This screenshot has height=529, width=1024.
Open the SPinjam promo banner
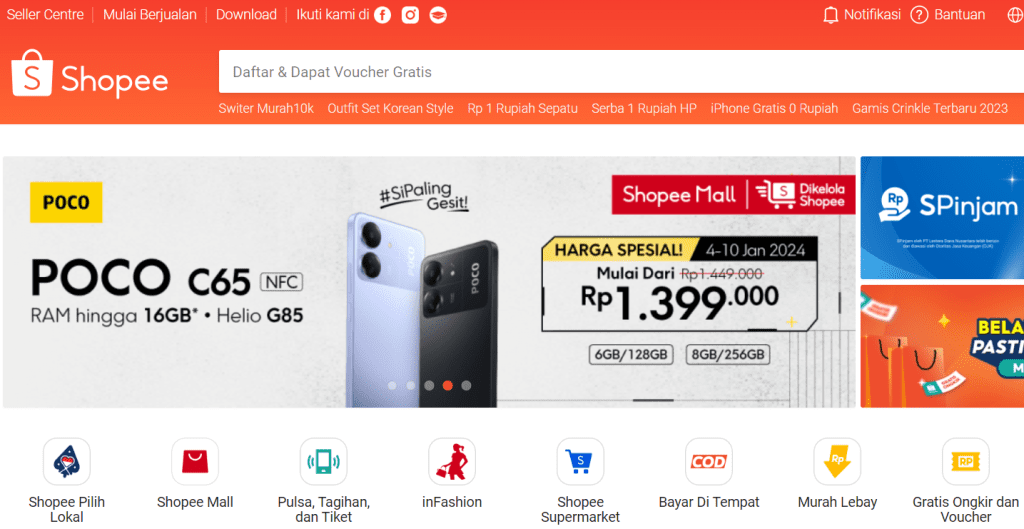pyautogui.click(x=942, y=217)
